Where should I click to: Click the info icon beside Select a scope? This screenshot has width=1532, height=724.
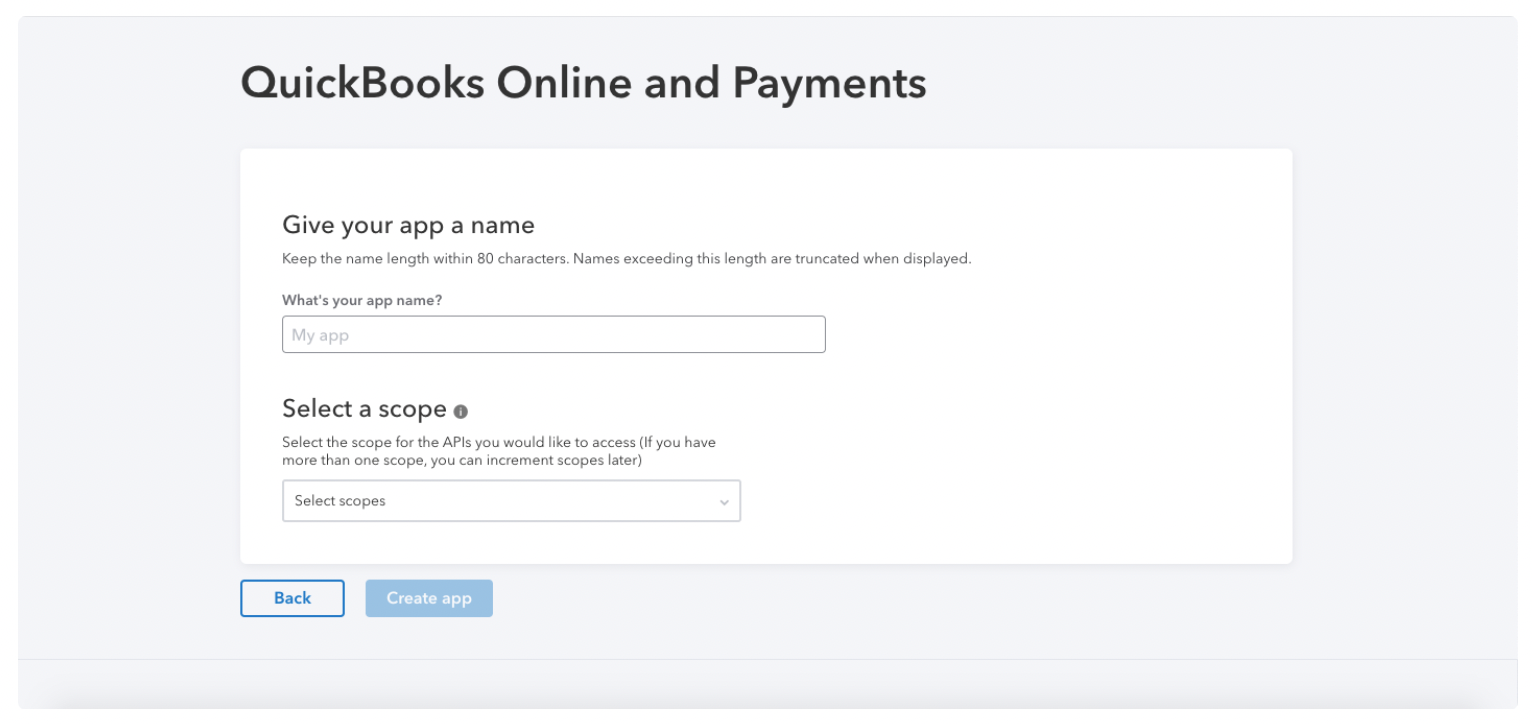pyautogui.click(x=460, y=411)
